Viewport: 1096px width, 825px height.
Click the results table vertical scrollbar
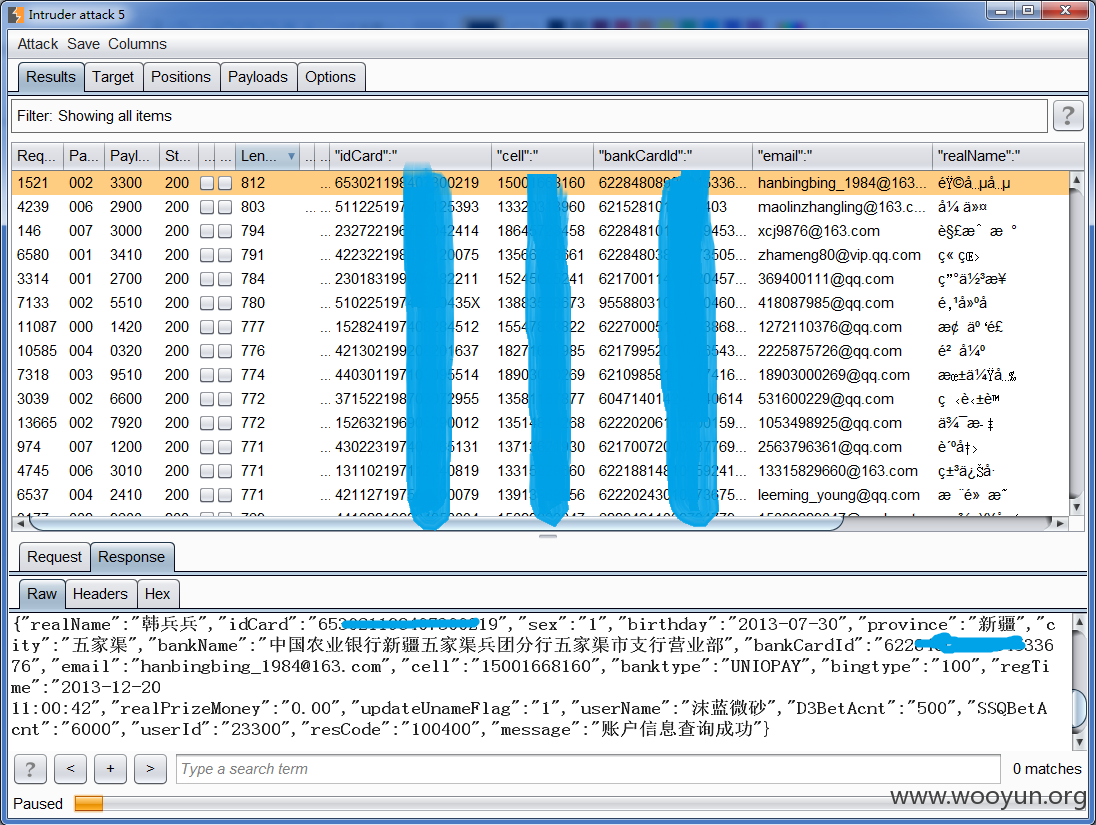pyautogui.click(x=1076, y=343)
